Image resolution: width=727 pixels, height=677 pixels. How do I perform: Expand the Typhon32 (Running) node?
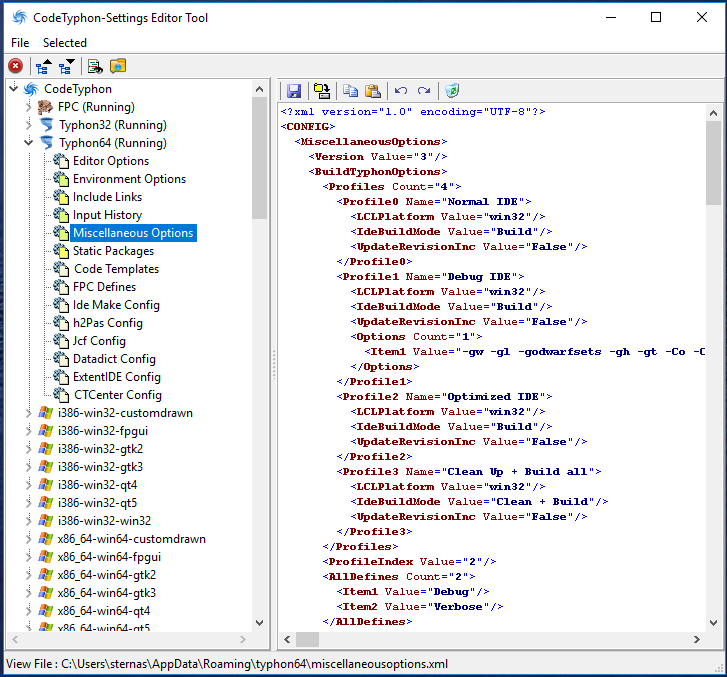pyautogui.click(x=29, y=125)
